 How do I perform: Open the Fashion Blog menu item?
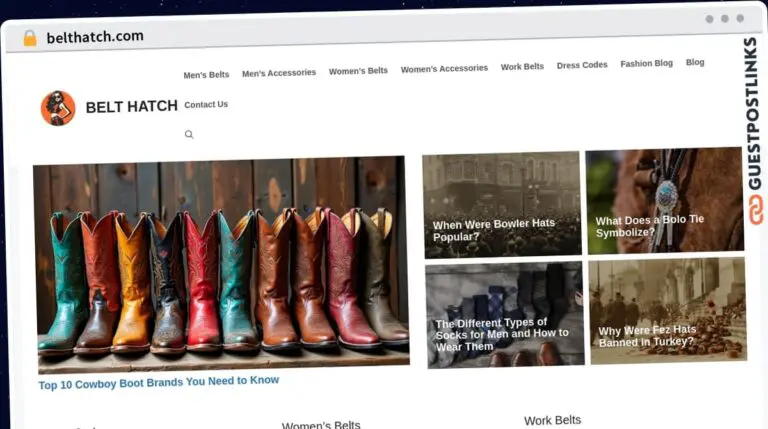click(x=646, y=64)
